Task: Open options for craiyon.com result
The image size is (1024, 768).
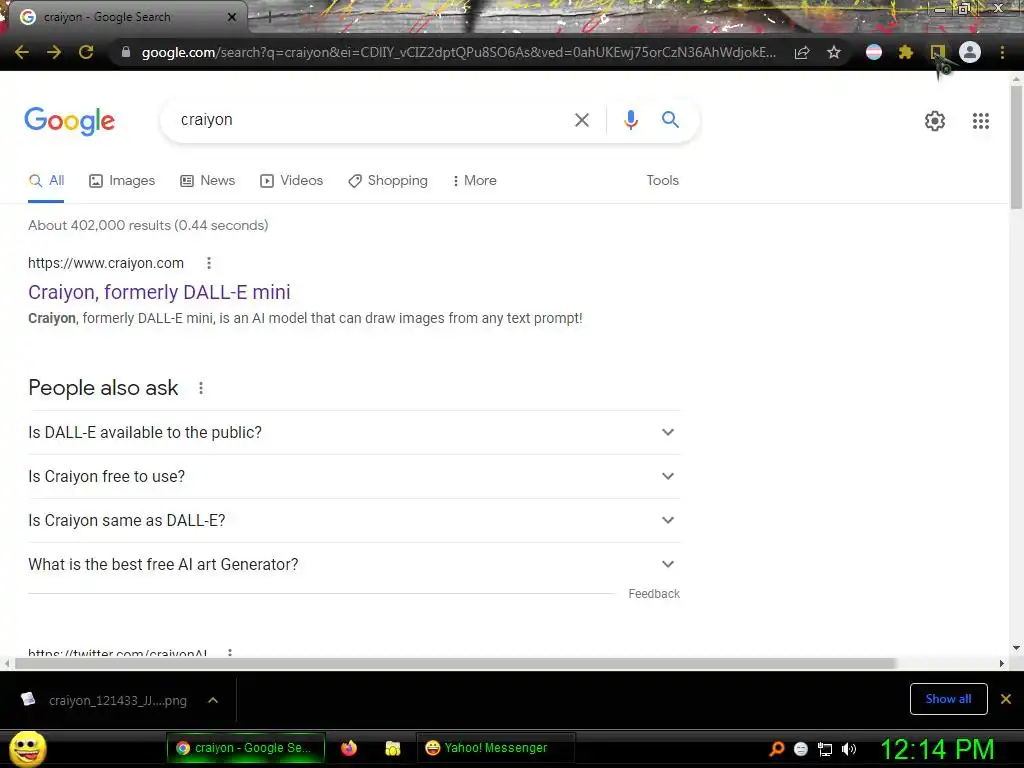Action: point(209,263)
